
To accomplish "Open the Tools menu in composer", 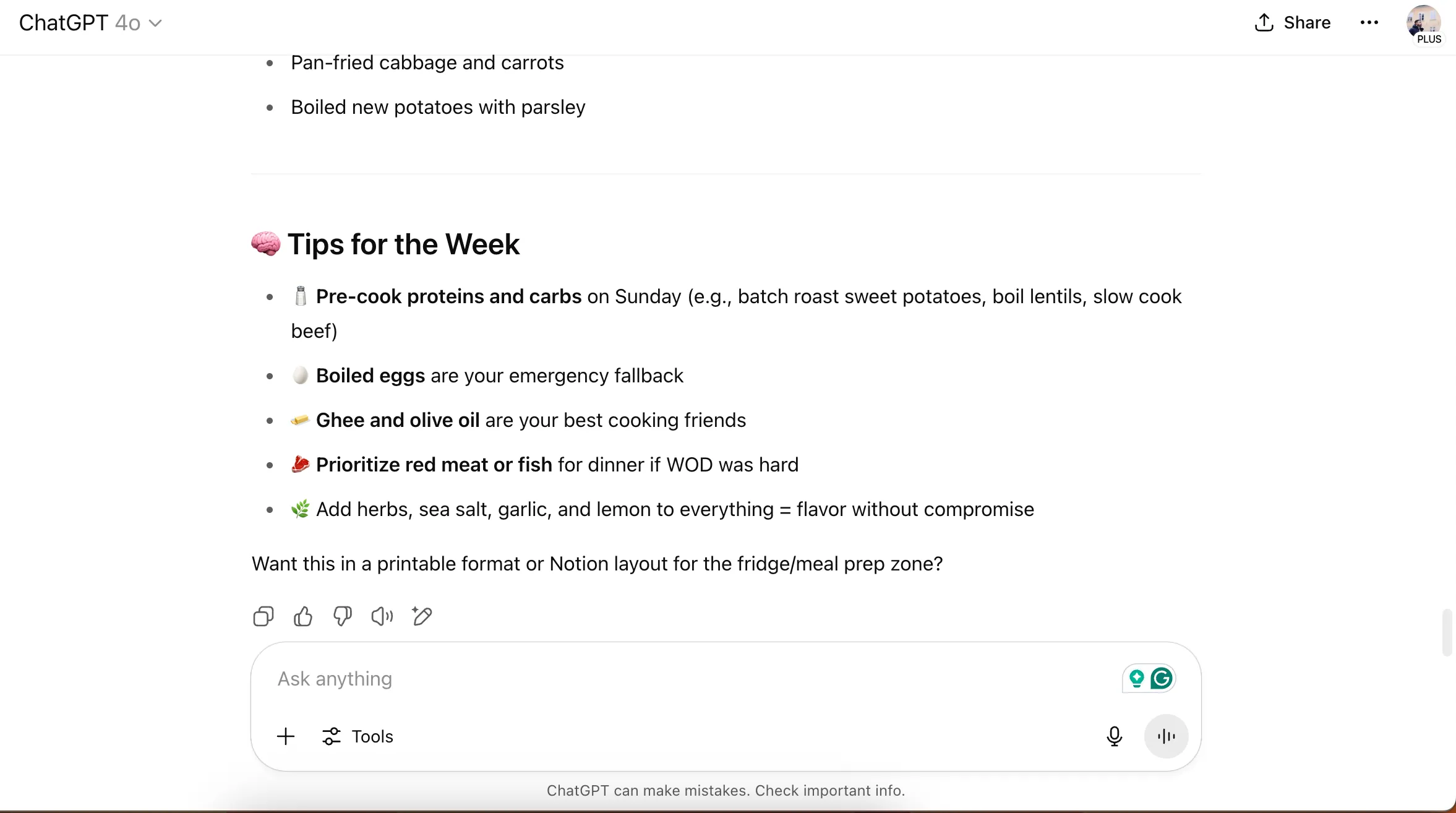I will tap(358, 736).
